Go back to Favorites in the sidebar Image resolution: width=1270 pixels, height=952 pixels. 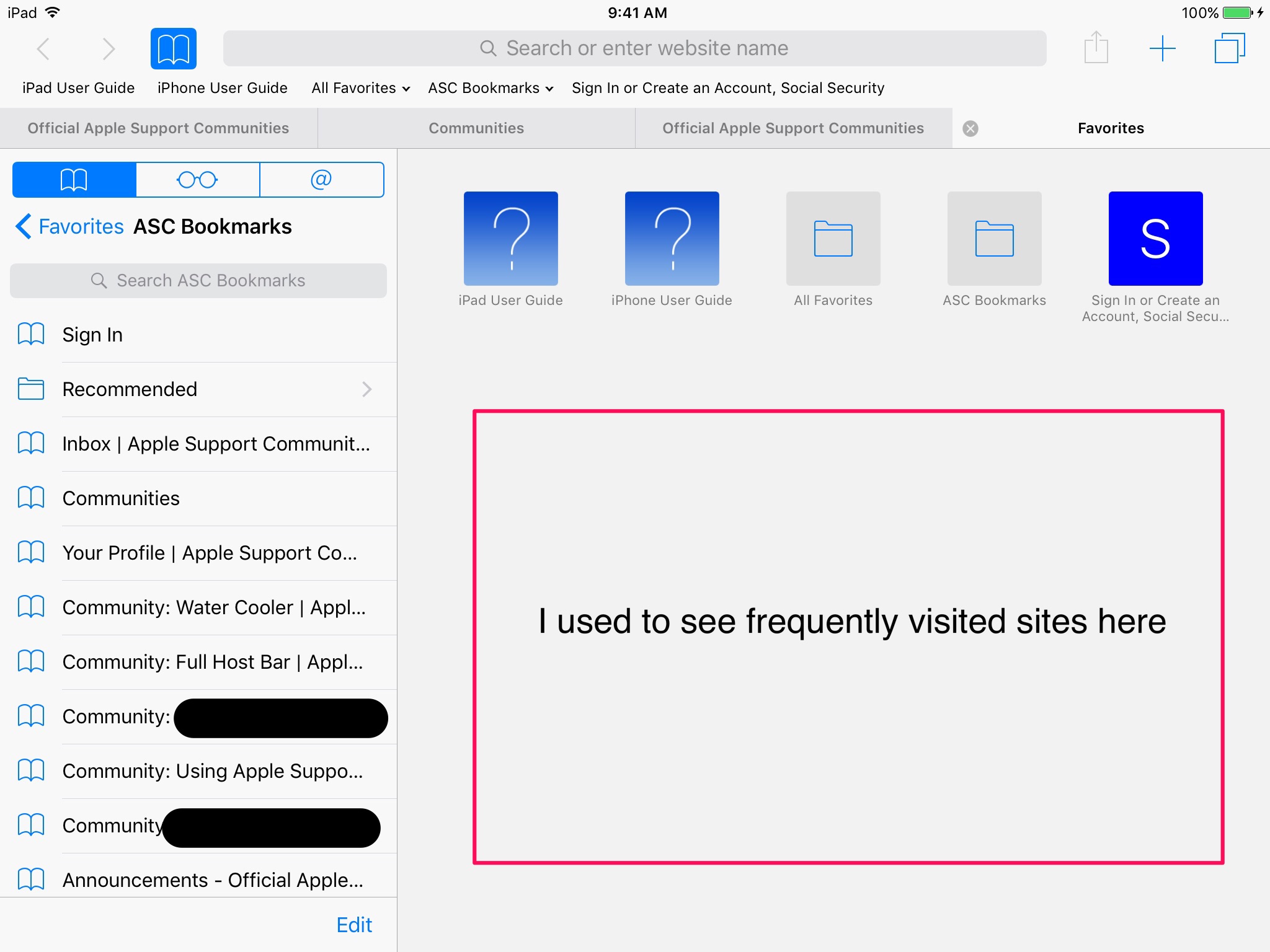(x=68, y=226)
